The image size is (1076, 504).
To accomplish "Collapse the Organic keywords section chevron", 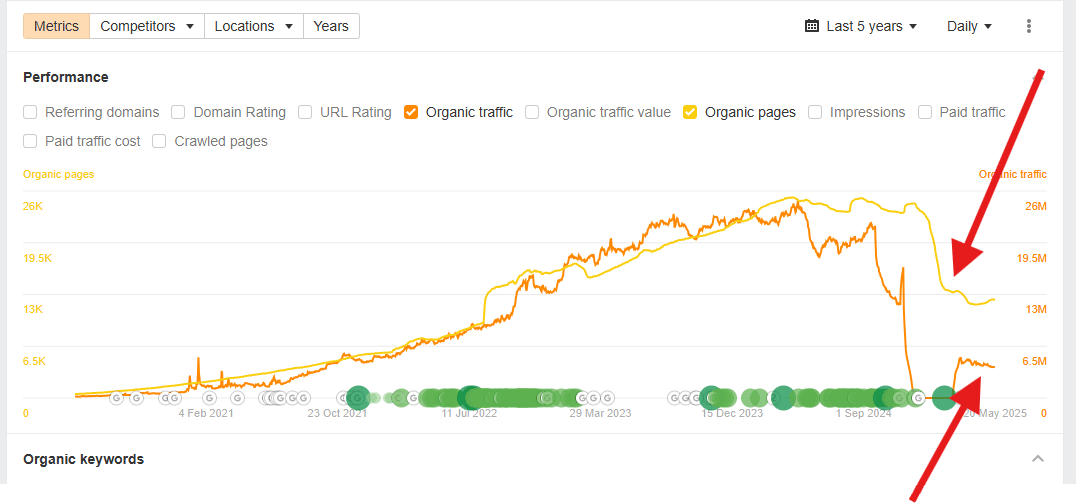I will point(1038,459).
